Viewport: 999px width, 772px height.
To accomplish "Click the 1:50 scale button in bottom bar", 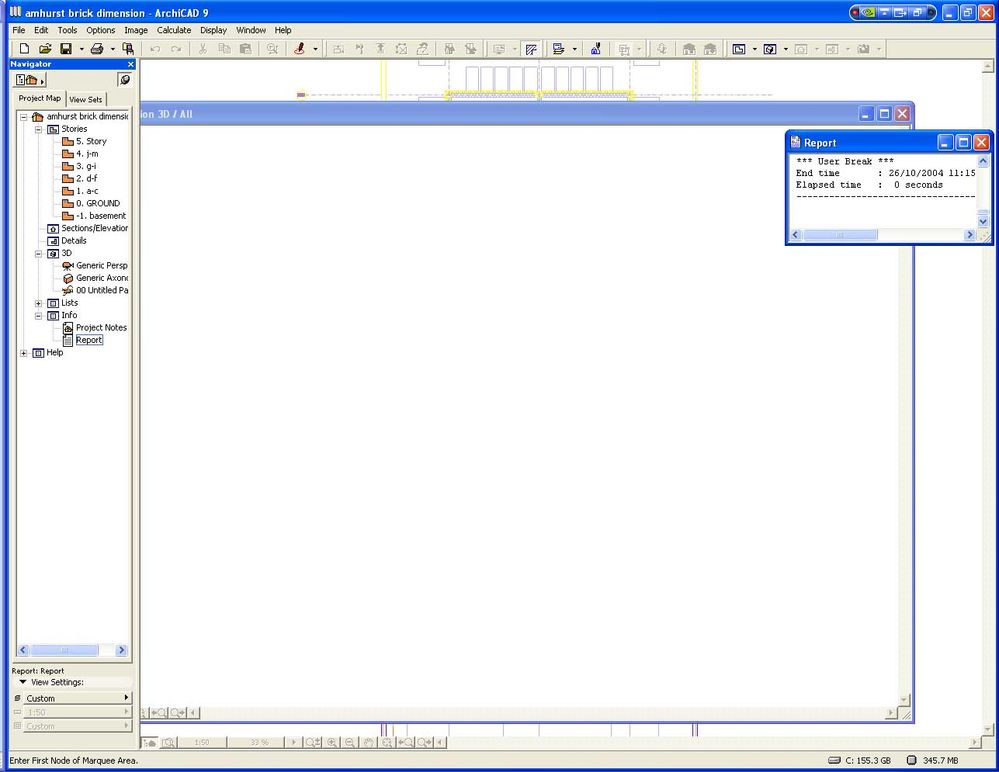I will click(202, 743).
